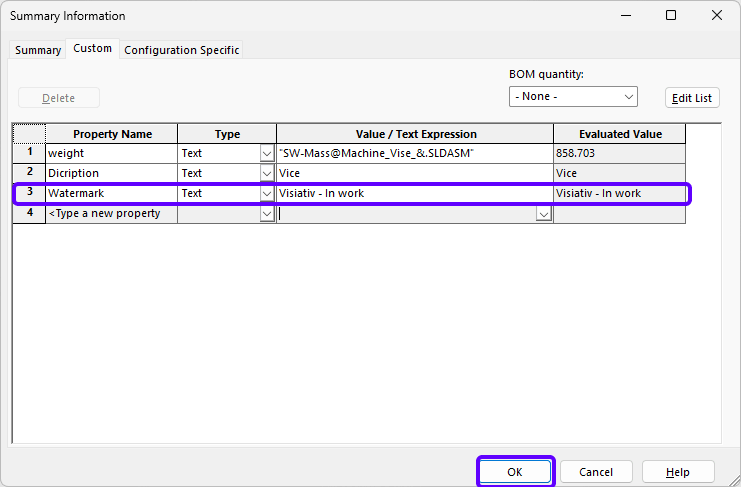Click the Vice value expression cell
The width and height of the screenshot is (741, 487).
pyautogui.click(x=415, y=173)
